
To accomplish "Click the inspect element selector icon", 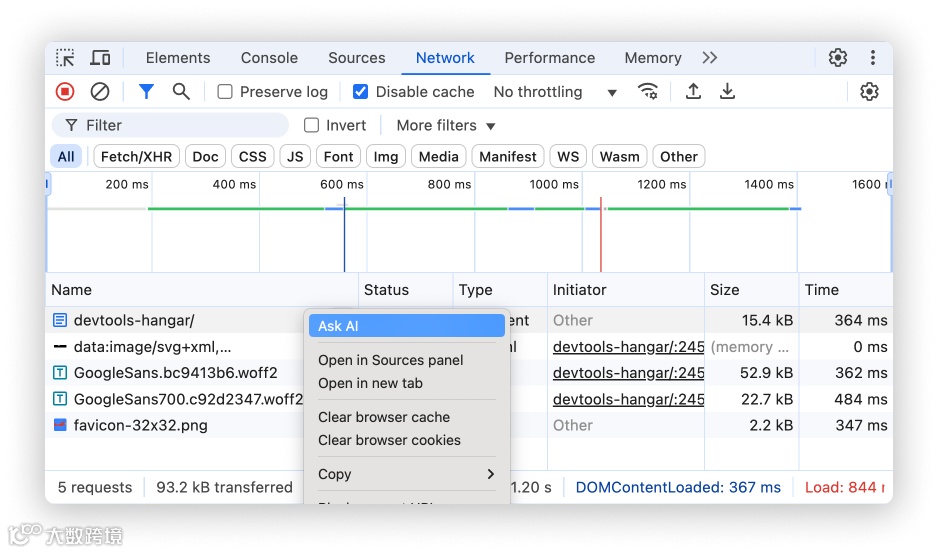I will 65,58.
